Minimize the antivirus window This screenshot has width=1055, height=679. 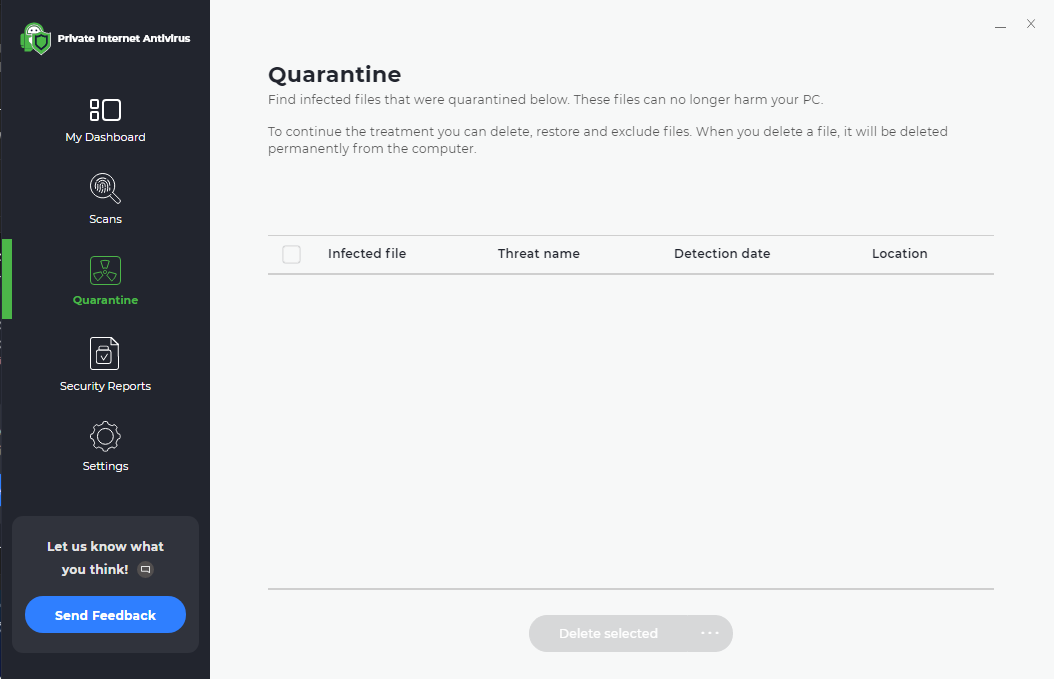[1001, 24]
